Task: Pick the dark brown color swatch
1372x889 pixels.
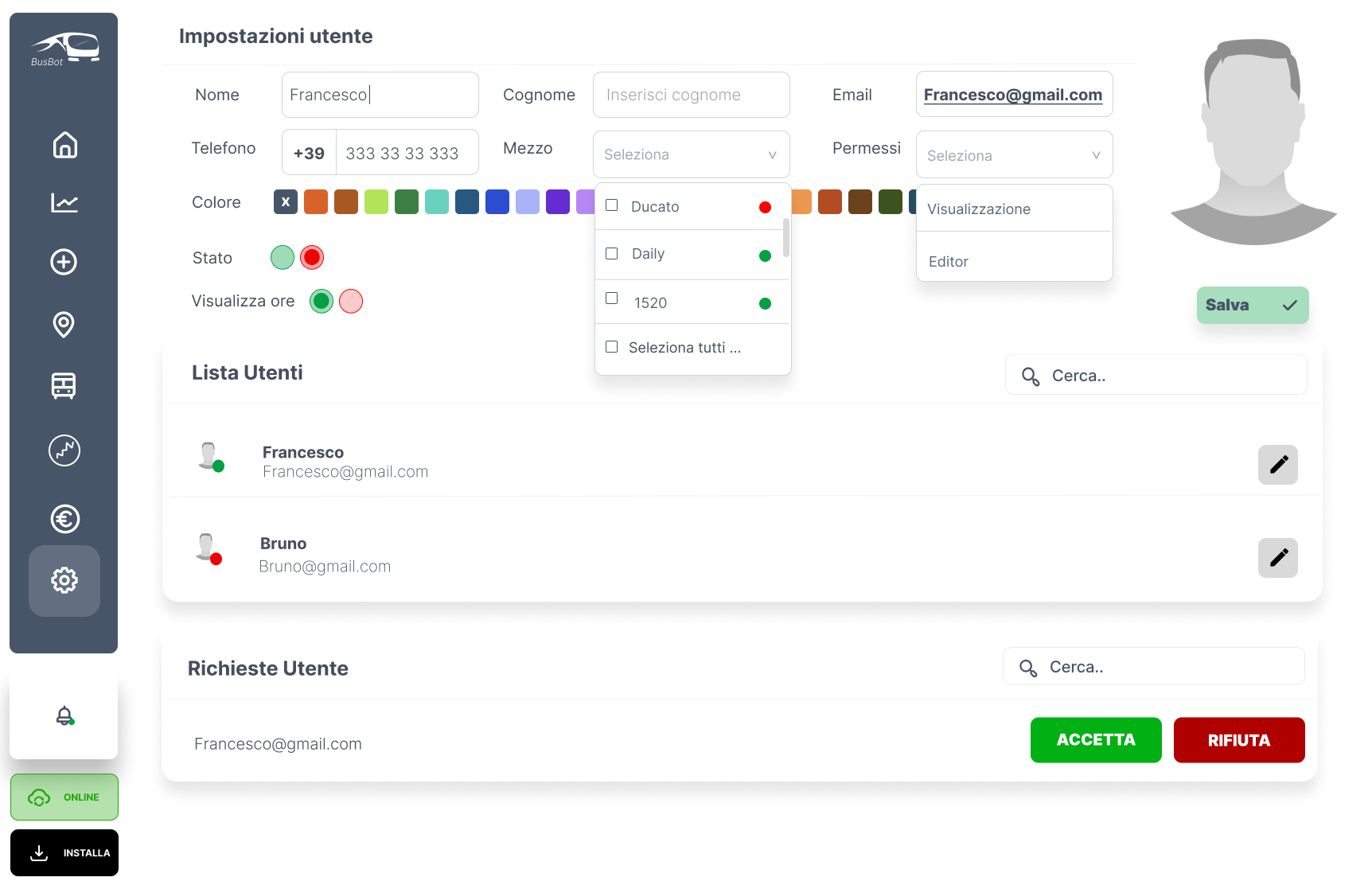Action: [x=860, y=202]
